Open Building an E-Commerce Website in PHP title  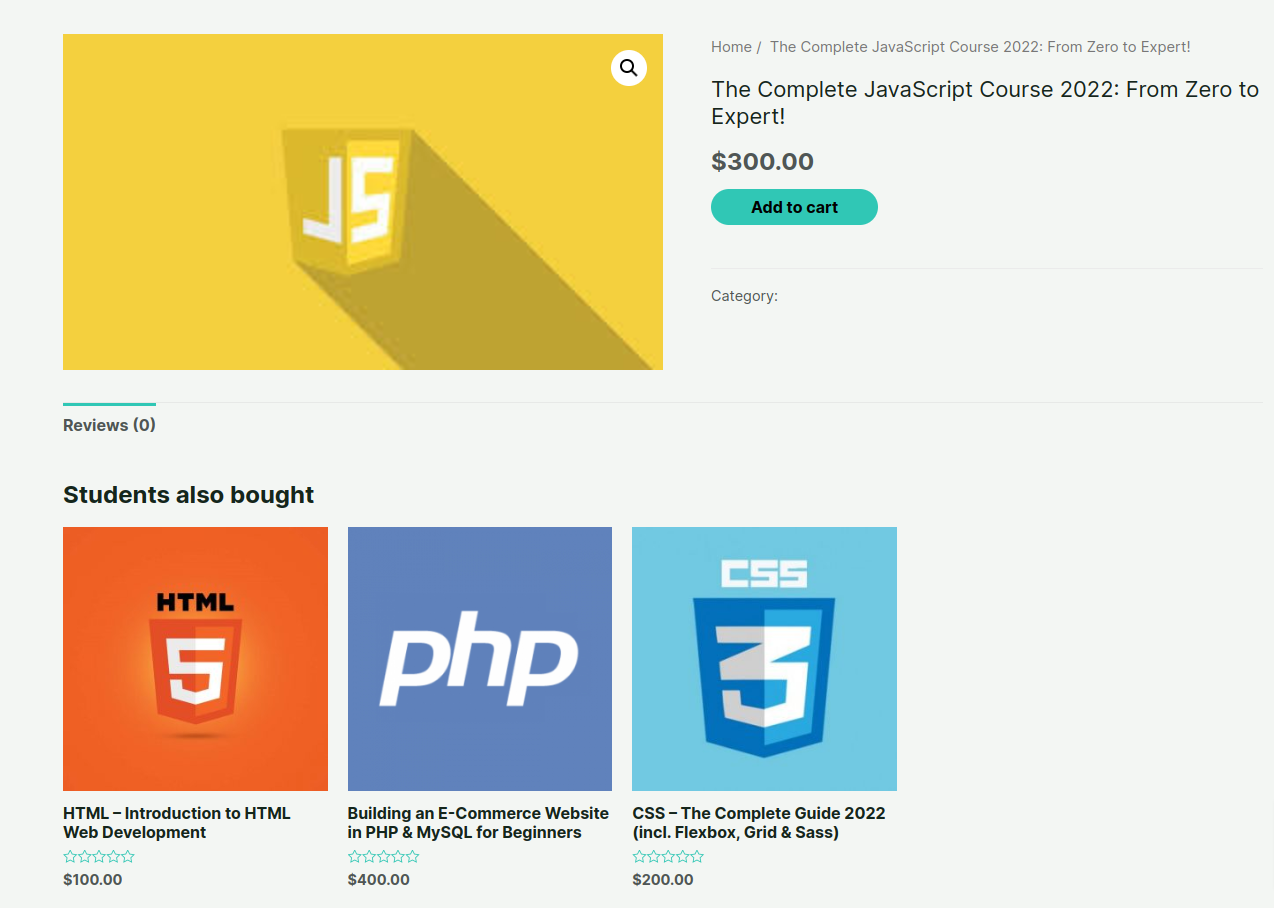(478, 823)
